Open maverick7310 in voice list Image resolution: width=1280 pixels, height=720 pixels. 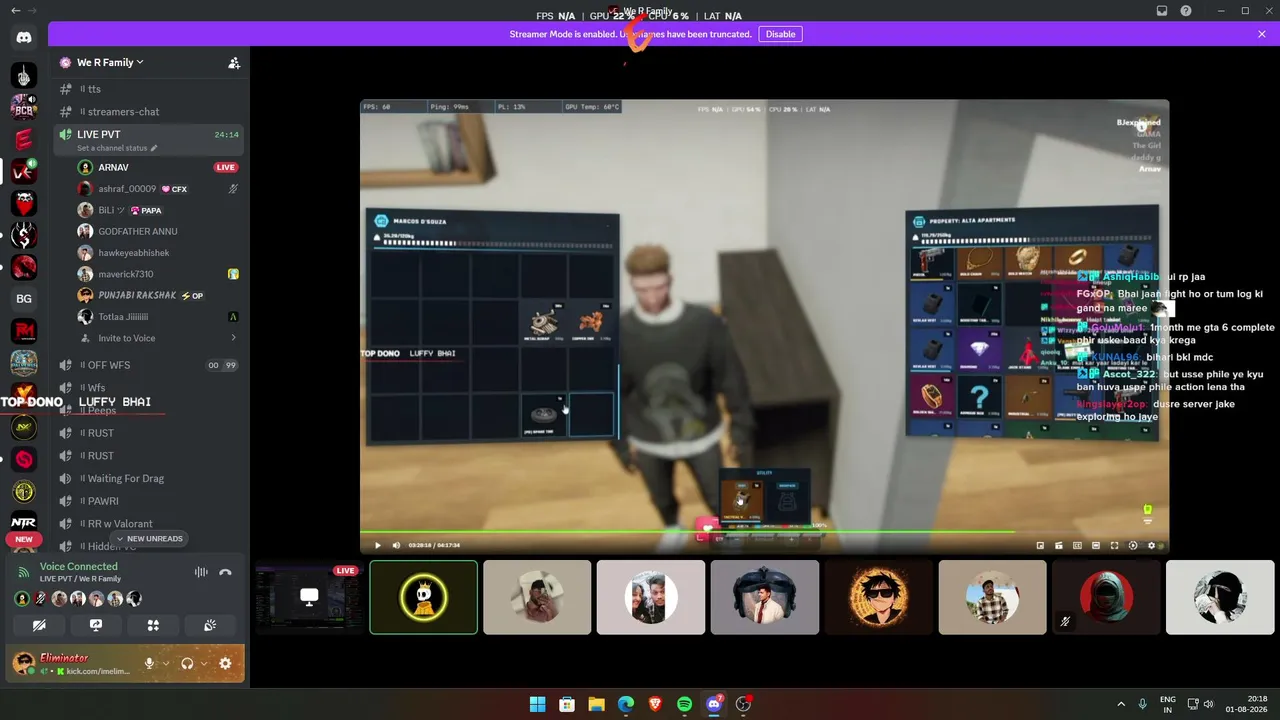pos(158,274)
